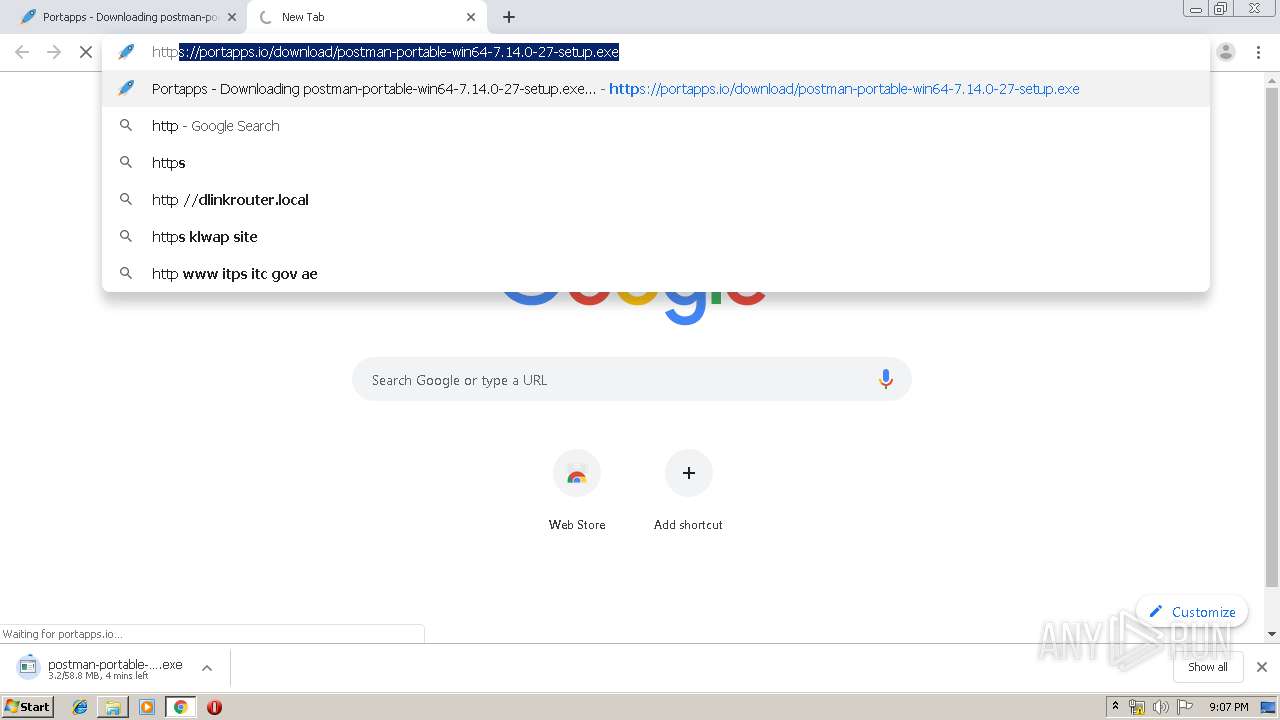Open the Windows Start menu
1280x720 pixels.
28,707
